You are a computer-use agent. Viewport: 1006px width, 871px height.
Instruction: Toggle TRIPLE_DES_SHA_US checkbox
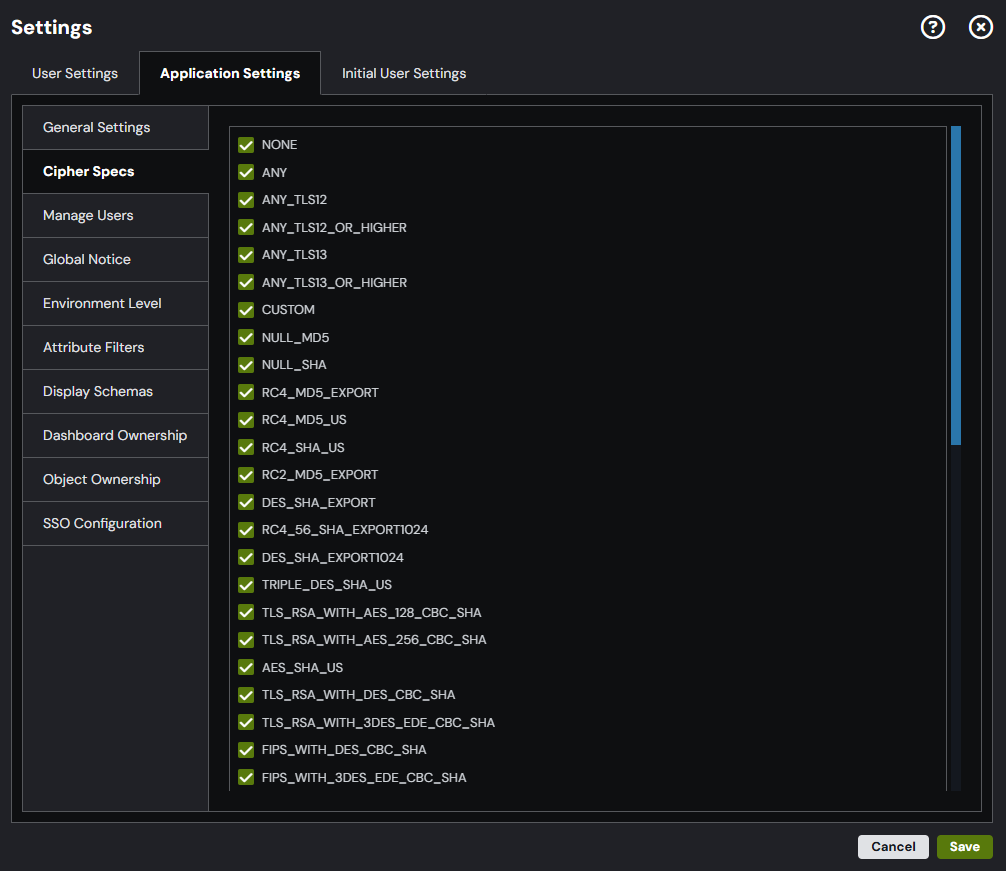(246, 585)
